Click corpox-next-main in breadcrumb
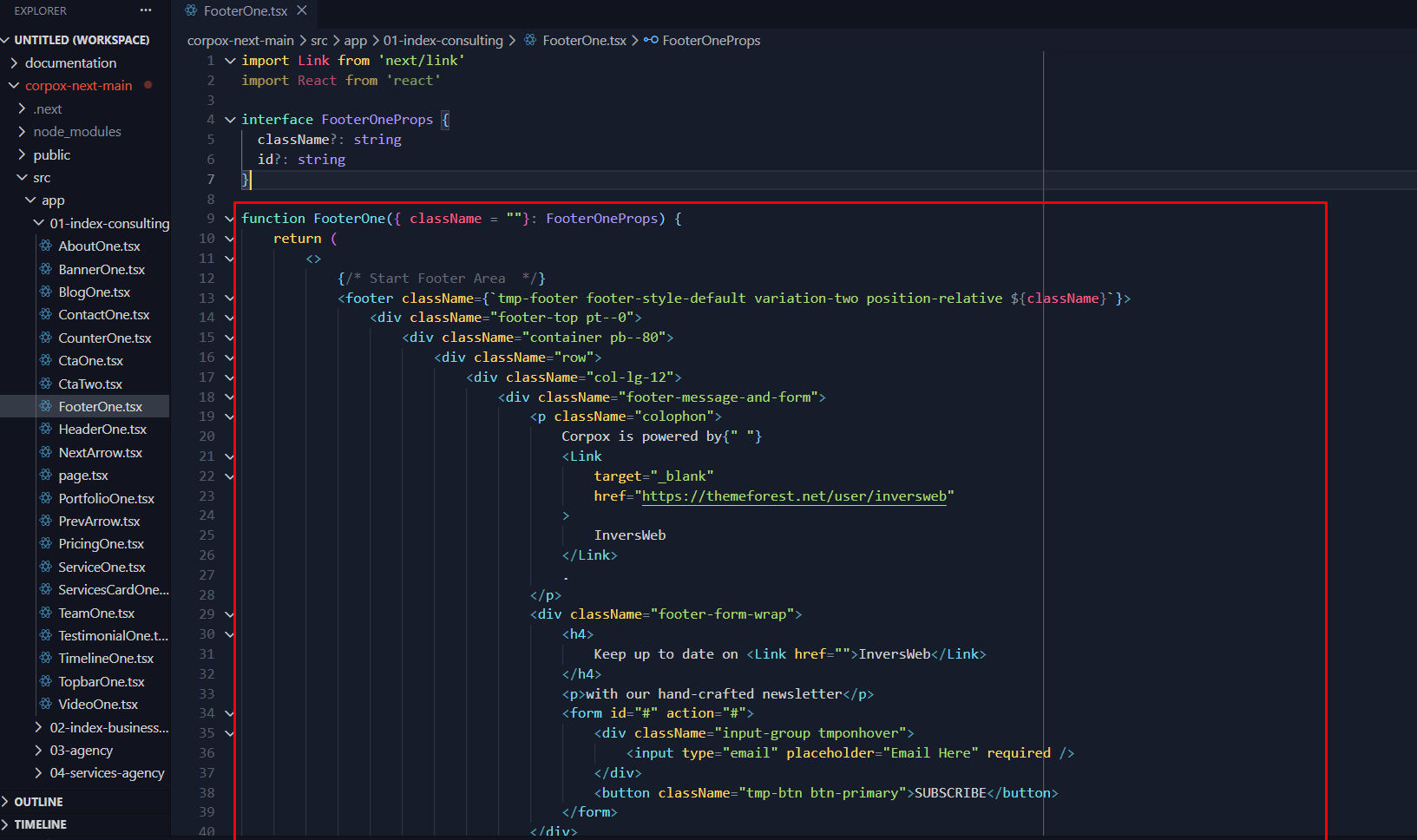This screenshot has width=1417, height=840. [240, 41]
